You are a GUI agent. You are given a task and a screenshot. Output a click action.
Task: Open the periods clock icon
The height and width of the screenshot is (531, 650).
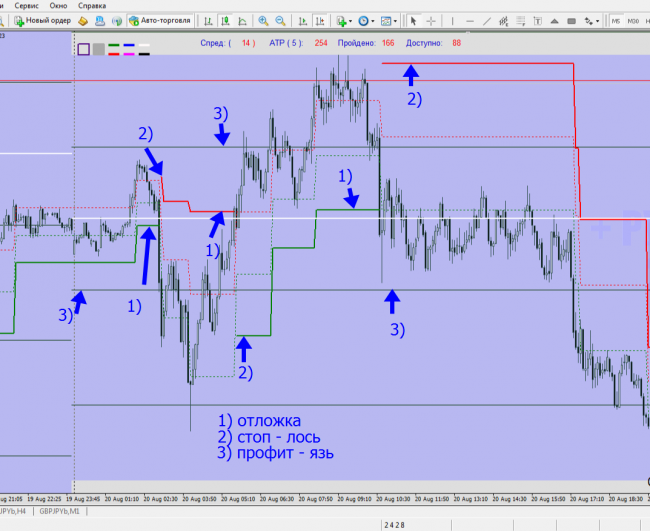coord(363,21)
